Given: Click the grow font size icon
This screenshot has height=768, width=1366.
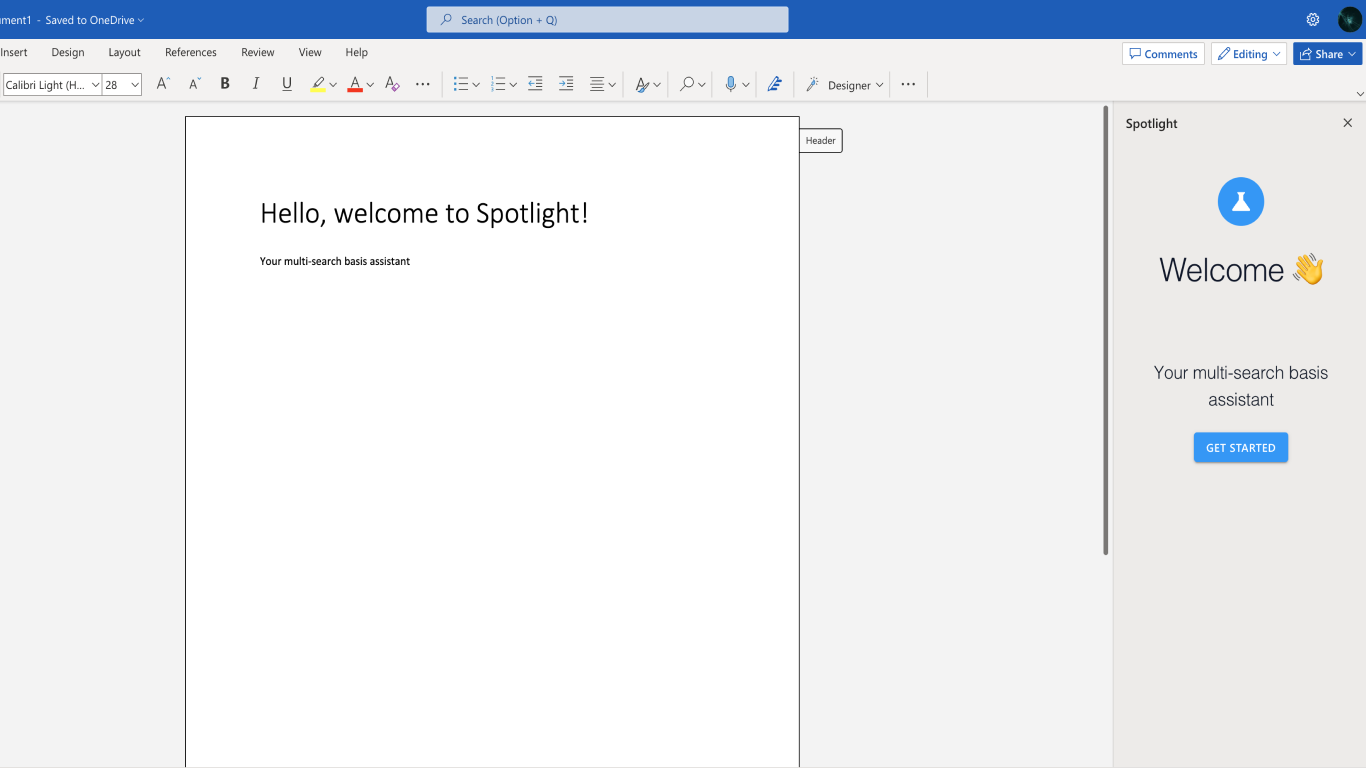Looking at the screenshot, I should click(163, 85).
